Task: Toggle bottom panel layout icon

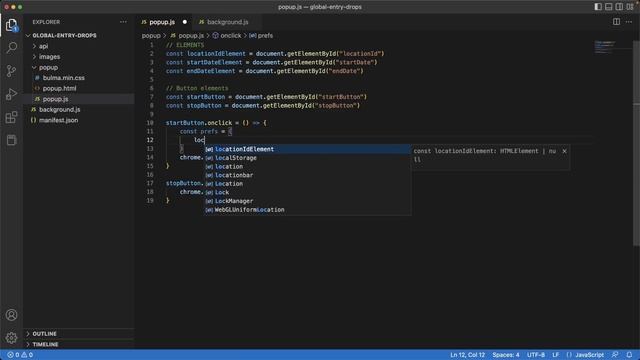Action: 609,7
